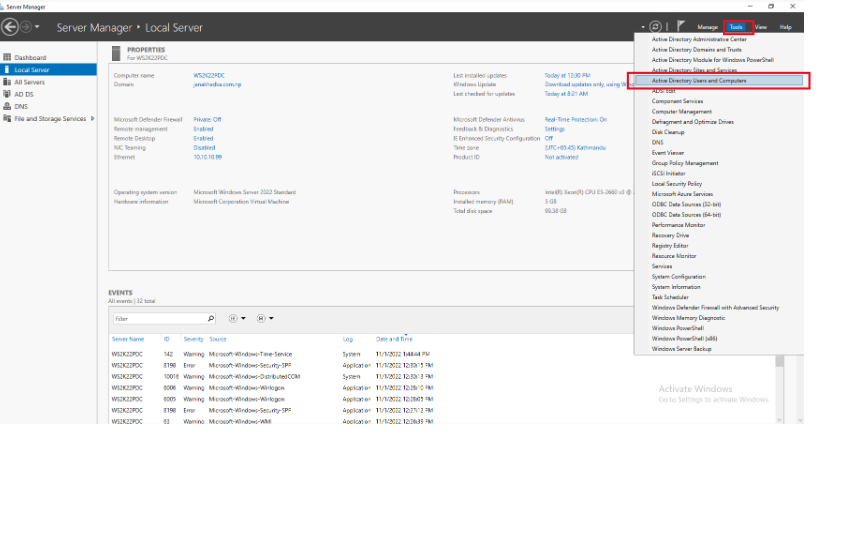Click the refresh icon in header

[655, 27]
